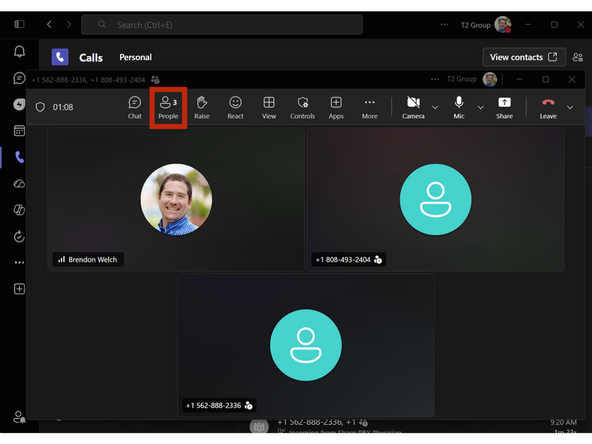This screenshot has height=444, width=592.
Task: Open the lightning bolt app in sidebar
Action: 19,104
